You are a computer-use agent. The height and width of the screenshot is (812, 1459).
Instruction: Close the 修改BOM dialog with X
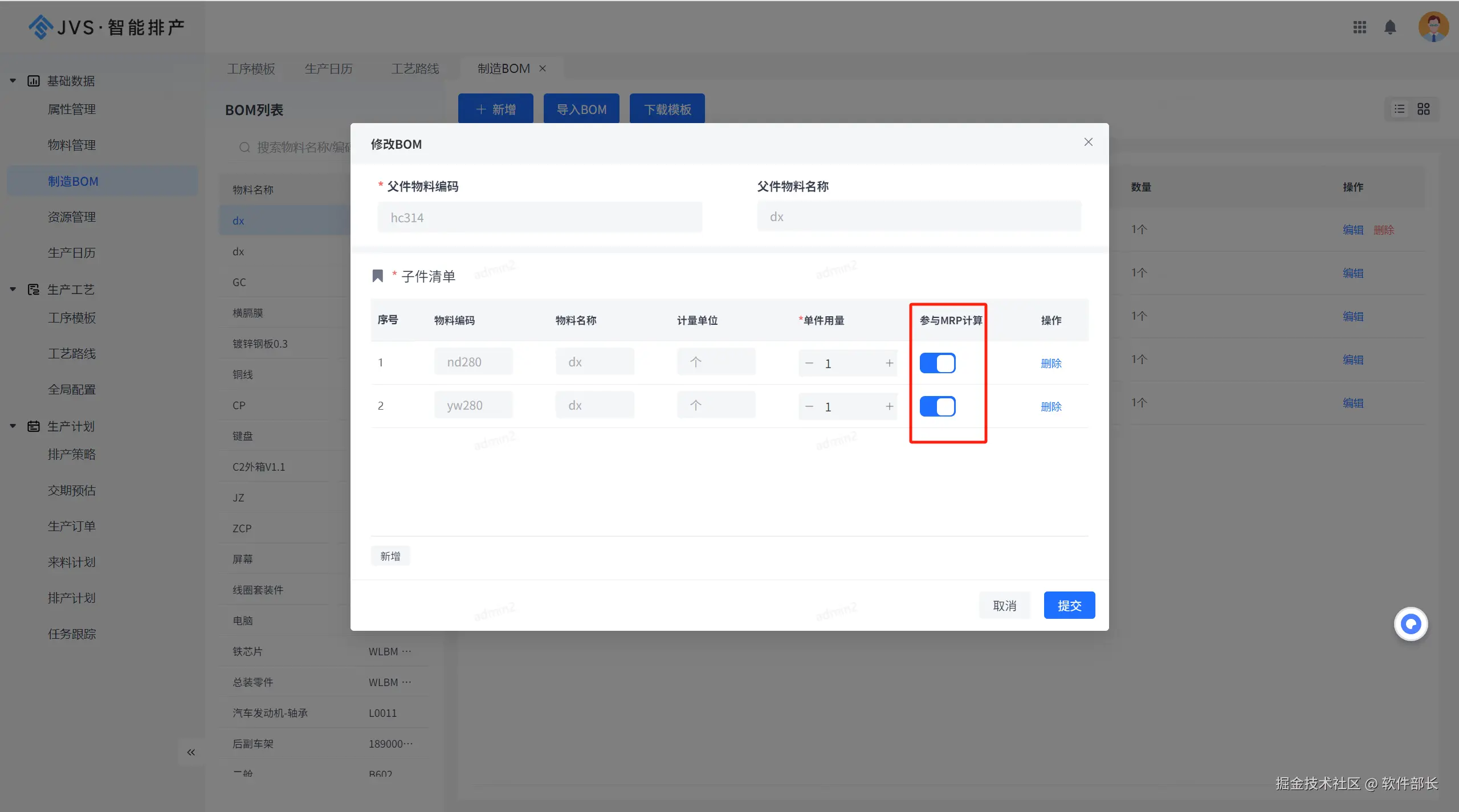[1088, 142]
